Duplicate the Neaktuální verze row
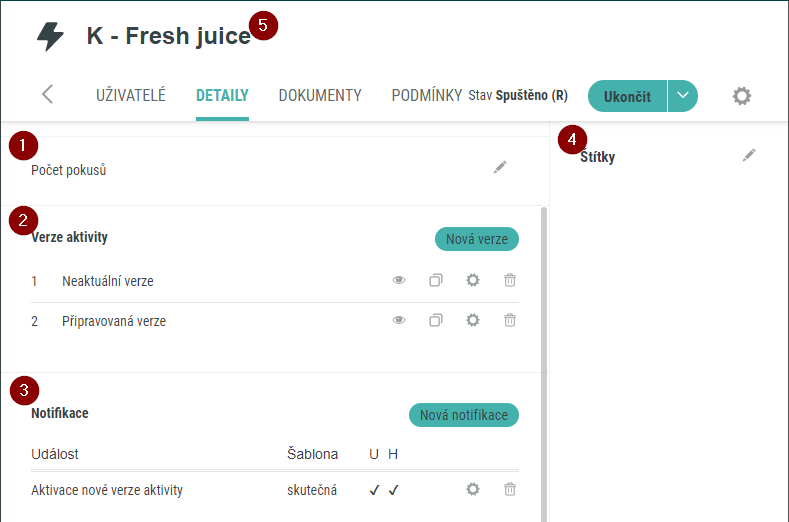Image resolution: width=789 pixels, height=522 pixels. pyautogui.click(x=436, y=280)
